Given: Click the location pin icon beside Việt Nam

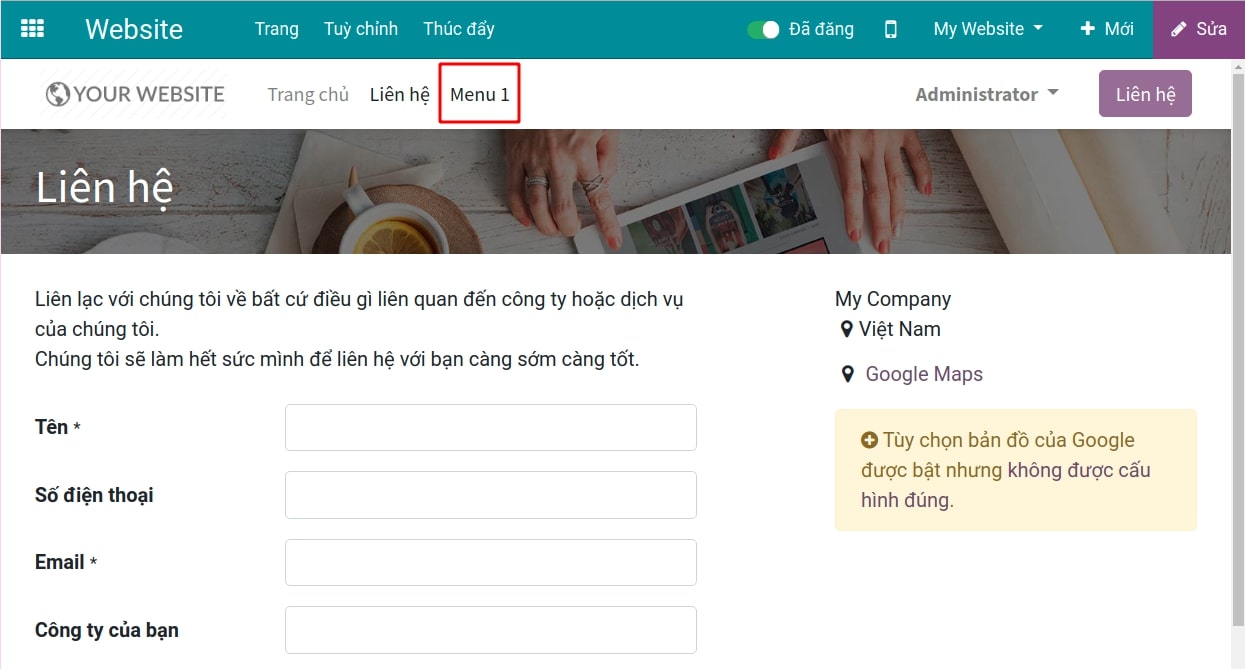Looking at the screenshot, I should 845,329.
